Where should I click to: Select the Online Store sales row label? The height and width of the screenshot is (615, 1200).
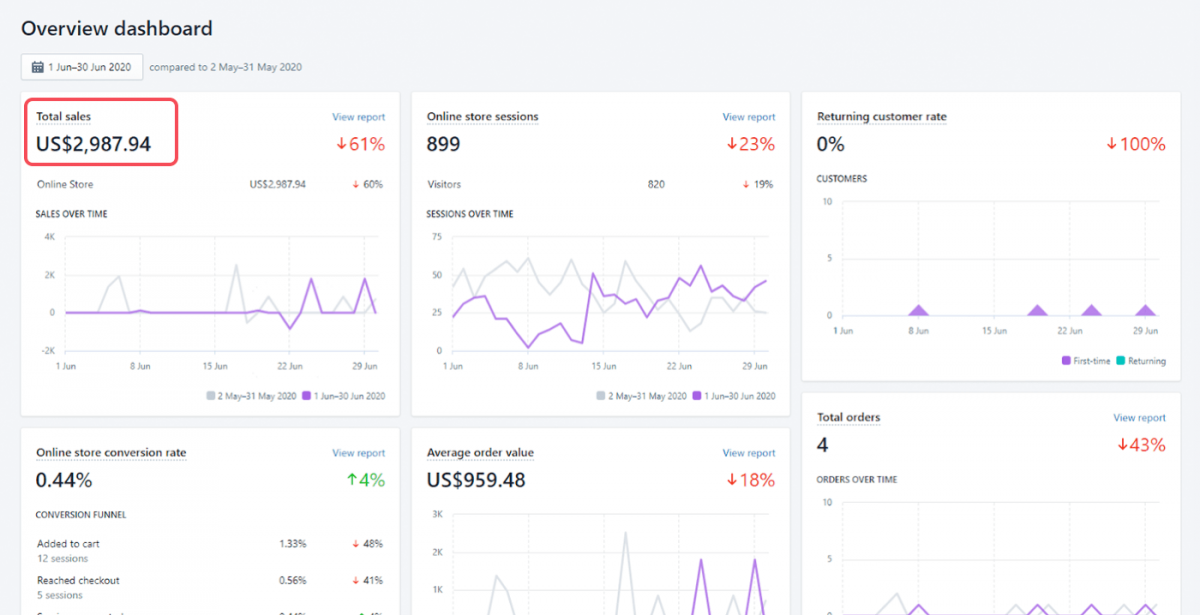(x=65, y=184)
